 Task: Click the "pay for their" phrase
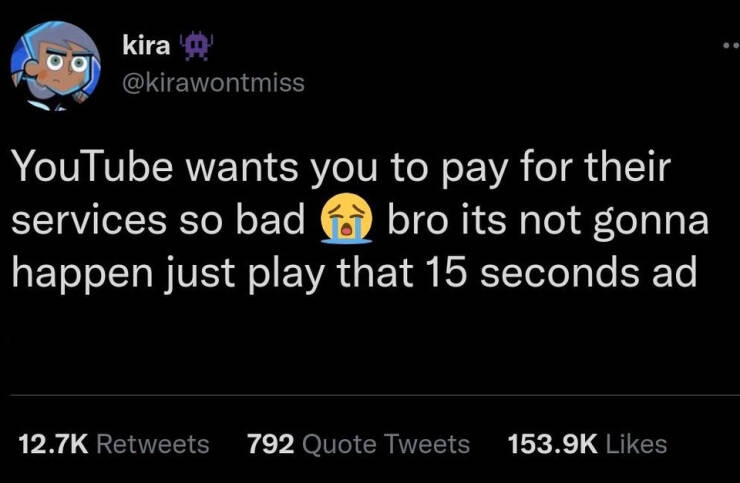556,169
